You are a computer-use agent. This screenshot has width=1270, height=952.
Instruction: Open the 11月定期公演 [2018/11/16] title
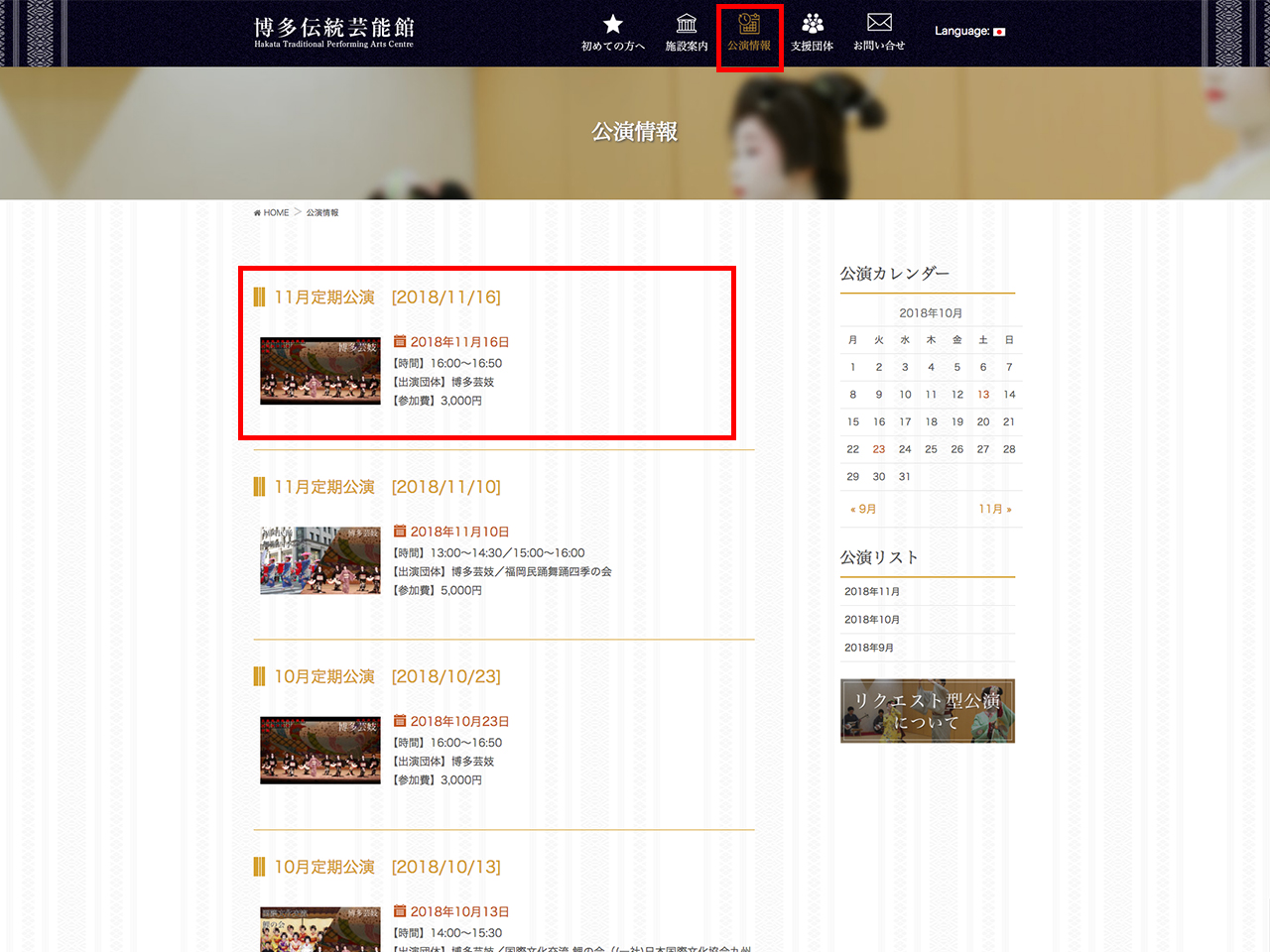coord(388,297)
